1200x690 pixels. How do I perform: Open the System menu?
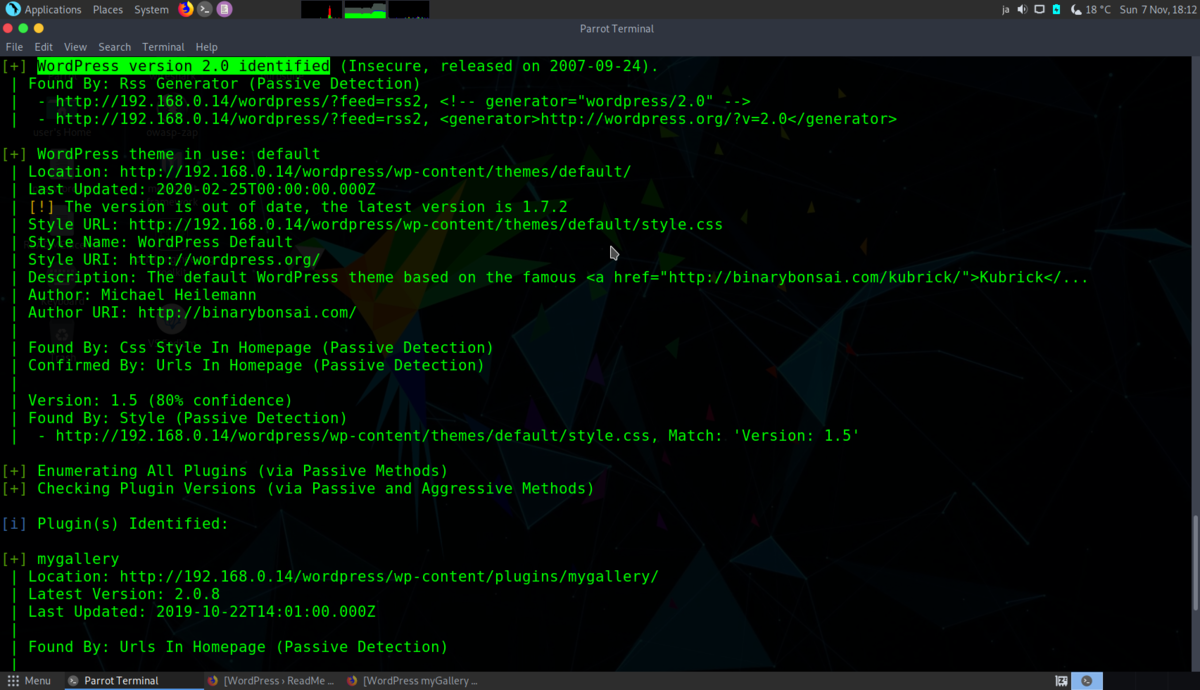pos(151,10)
